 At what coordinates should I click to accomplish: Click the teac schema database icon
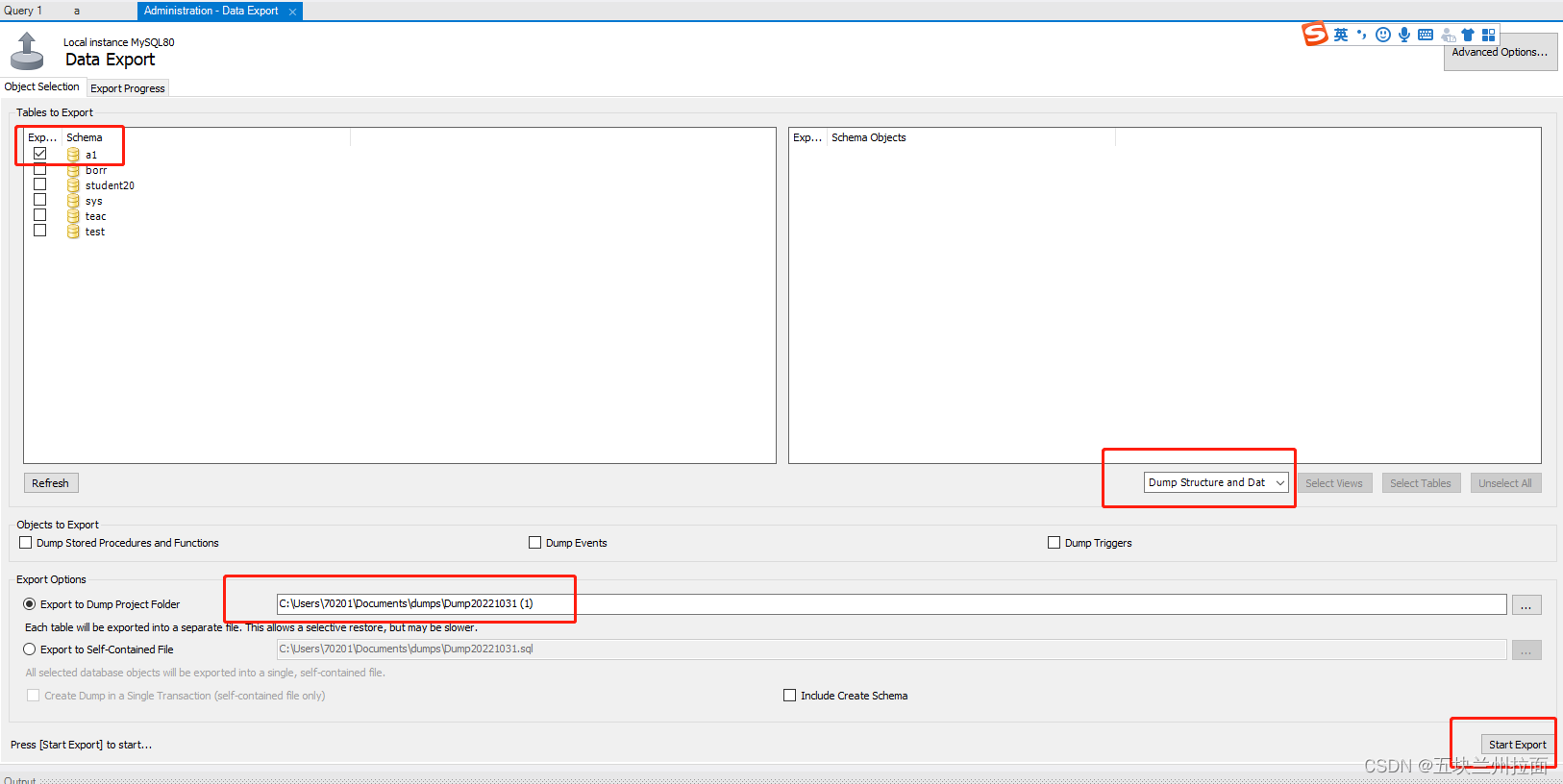tap(73, 216)
